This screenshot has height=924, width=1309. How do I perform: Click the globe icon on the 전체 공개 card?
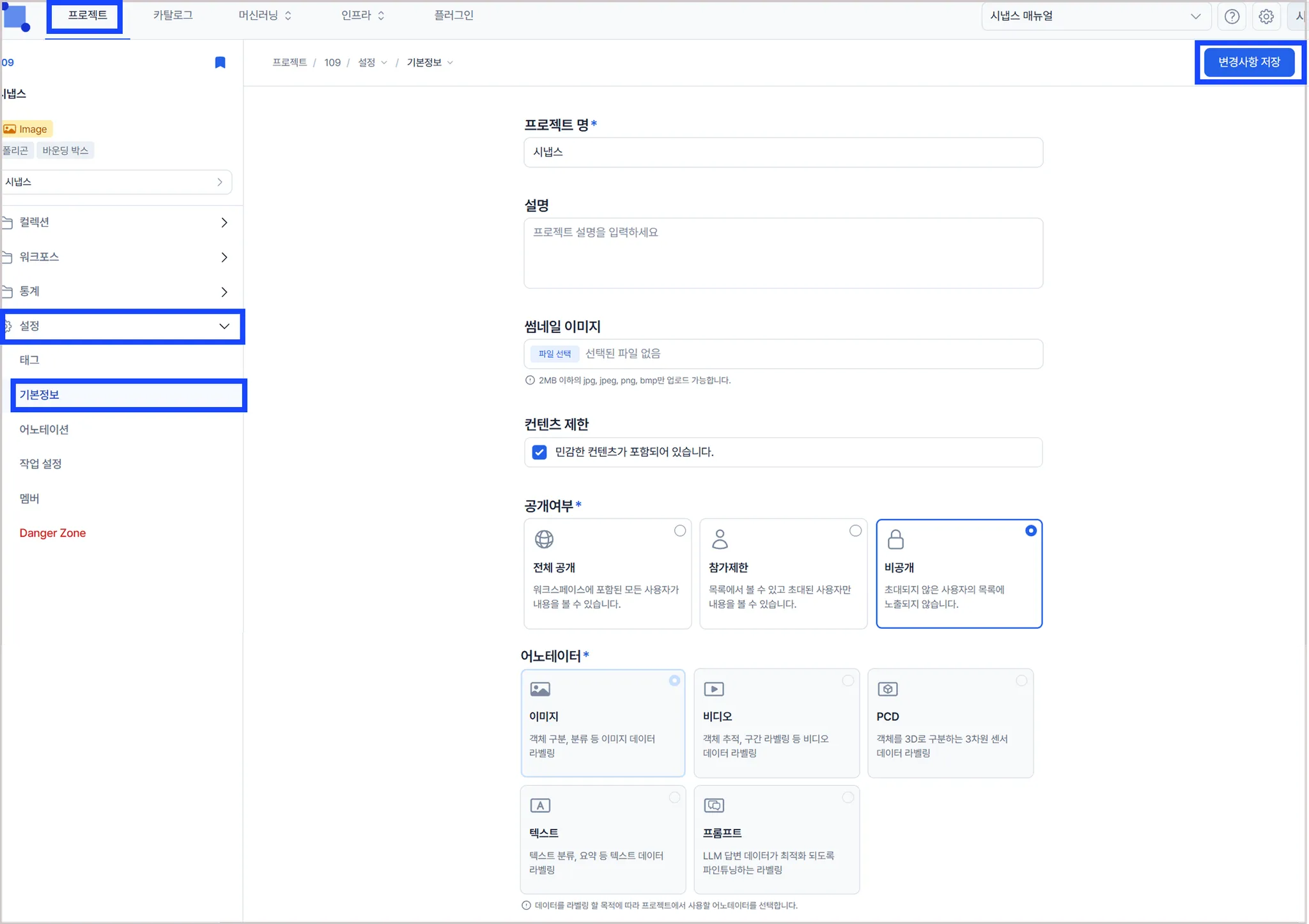pyautogui.click(x=544, y=539)
